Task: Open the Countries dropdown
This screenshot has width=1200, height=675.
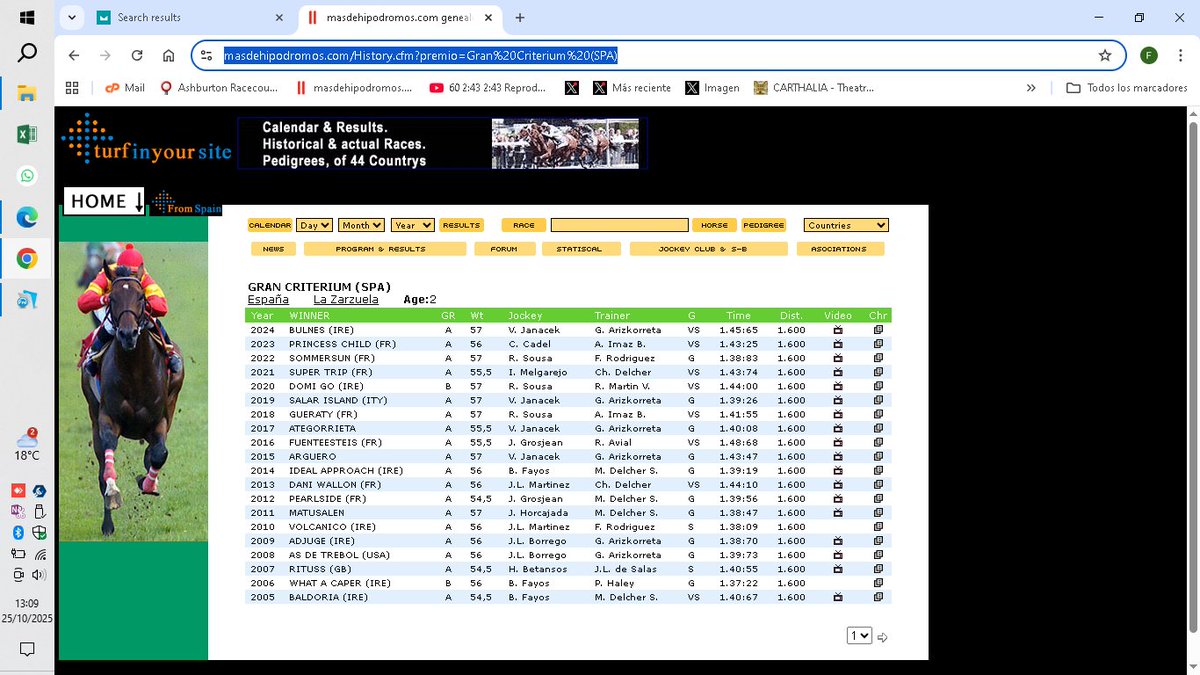Action: tap(845, 224)
